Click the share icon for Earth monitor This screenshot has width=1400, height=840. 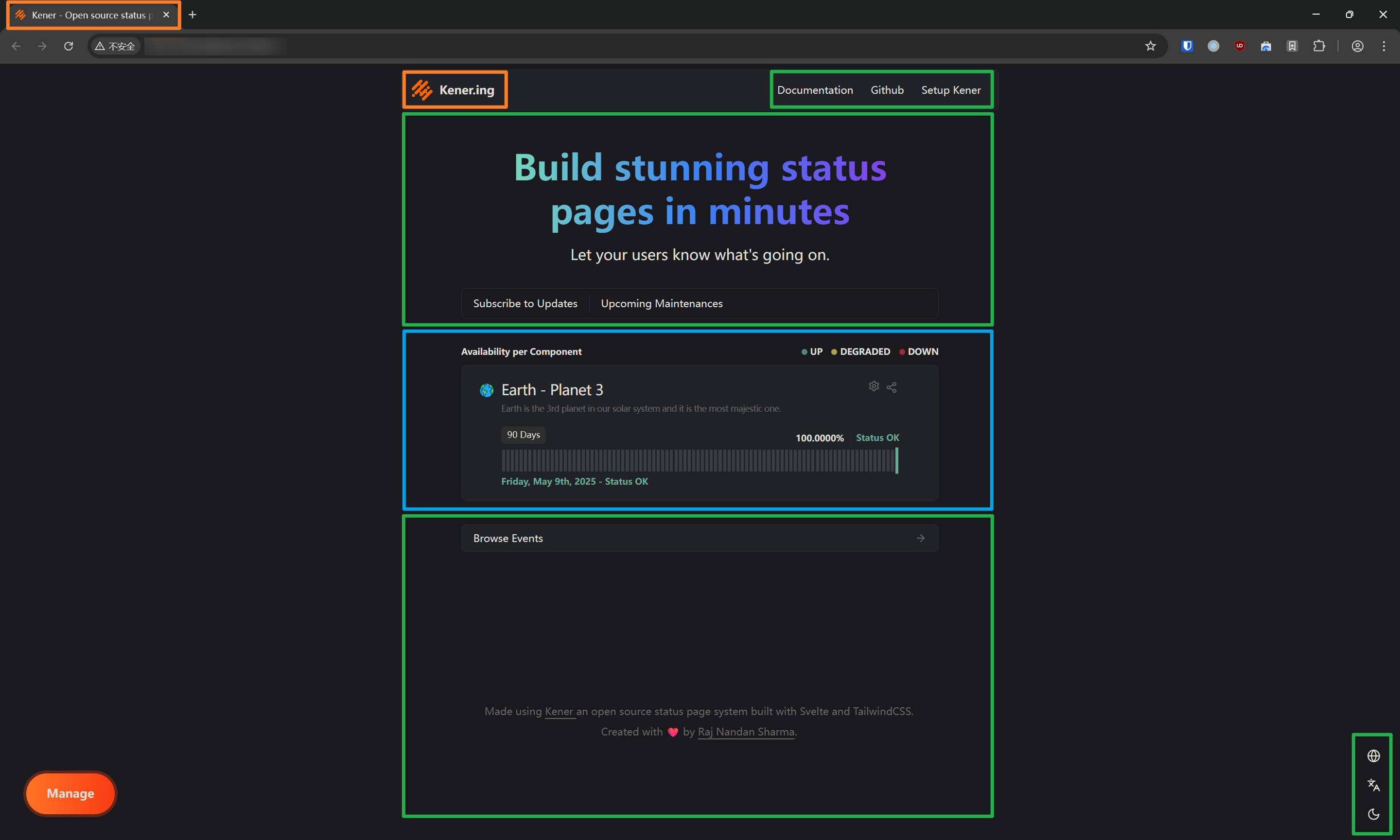891,387
